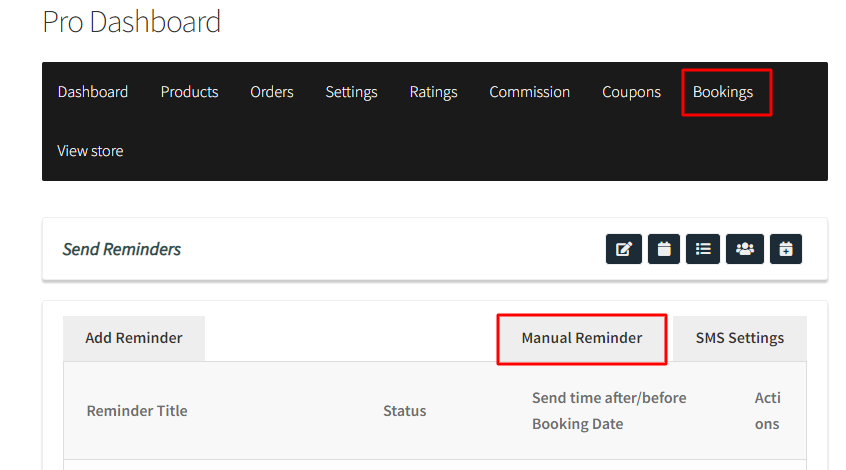Open the list view icon button
The image size is (846, 470).
coord(702,249)
